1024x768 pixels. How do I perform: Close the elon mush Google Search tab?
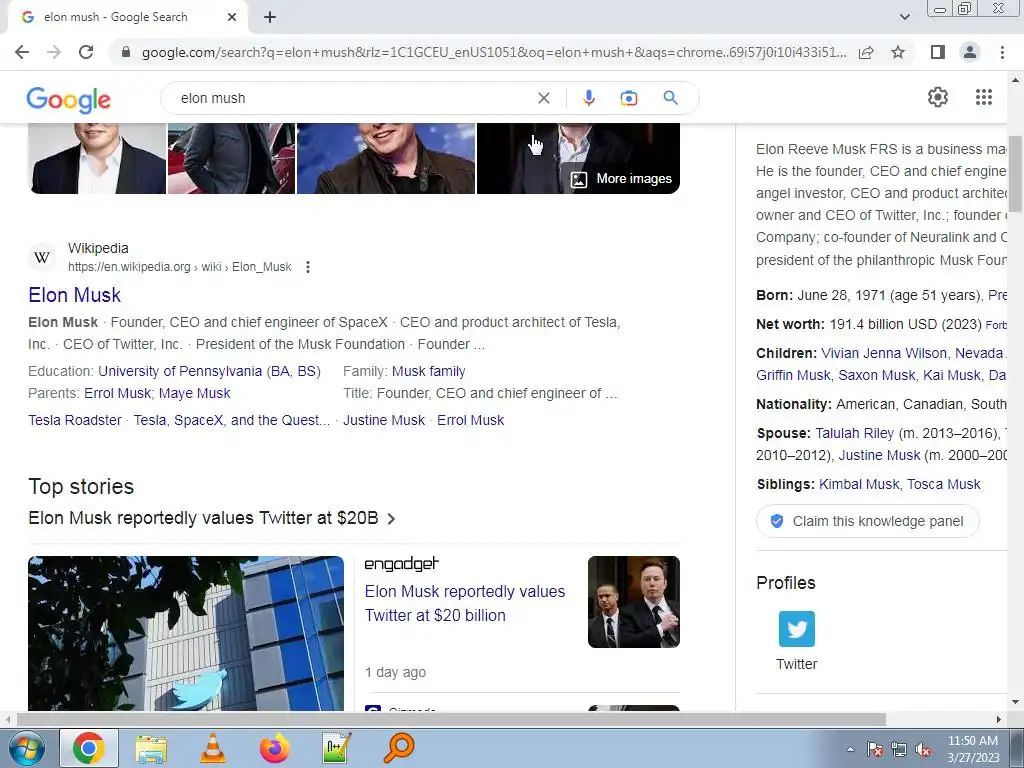pos(232,17)
